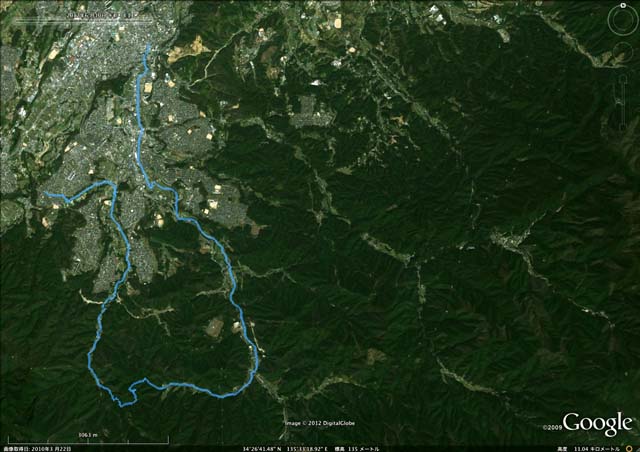Click the date label above time slider

coord(101,15)
